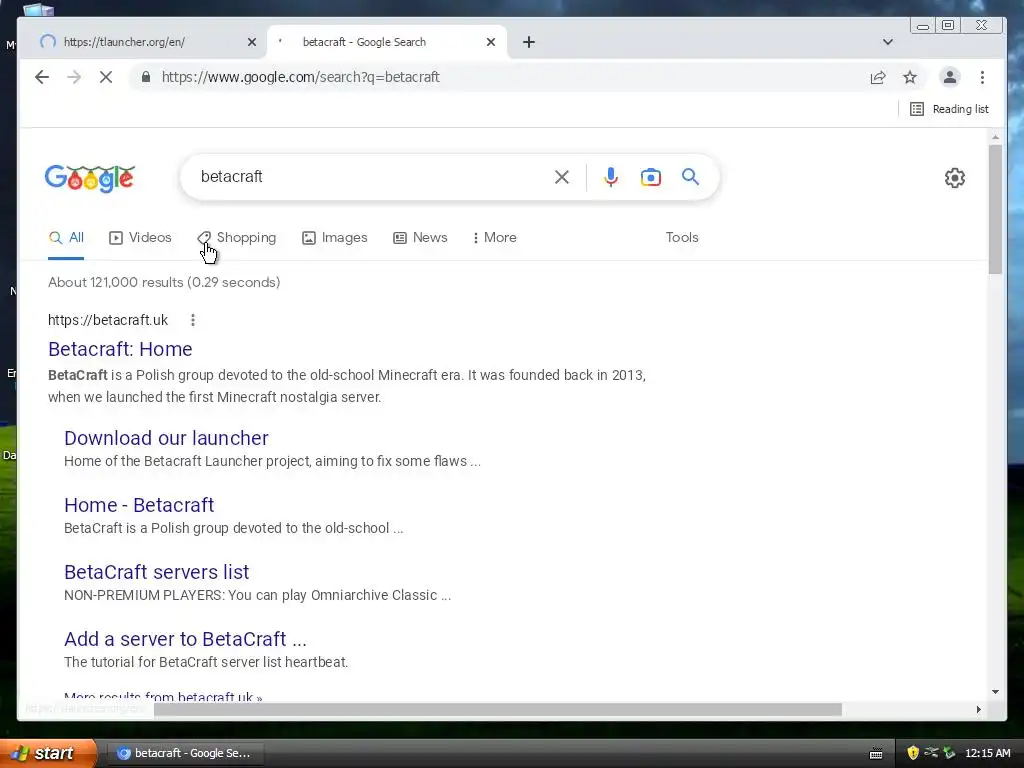Click the scrollbar up arrow
Image resolution: width=1024 pixels, height=768 pixels.
point(995,137)
